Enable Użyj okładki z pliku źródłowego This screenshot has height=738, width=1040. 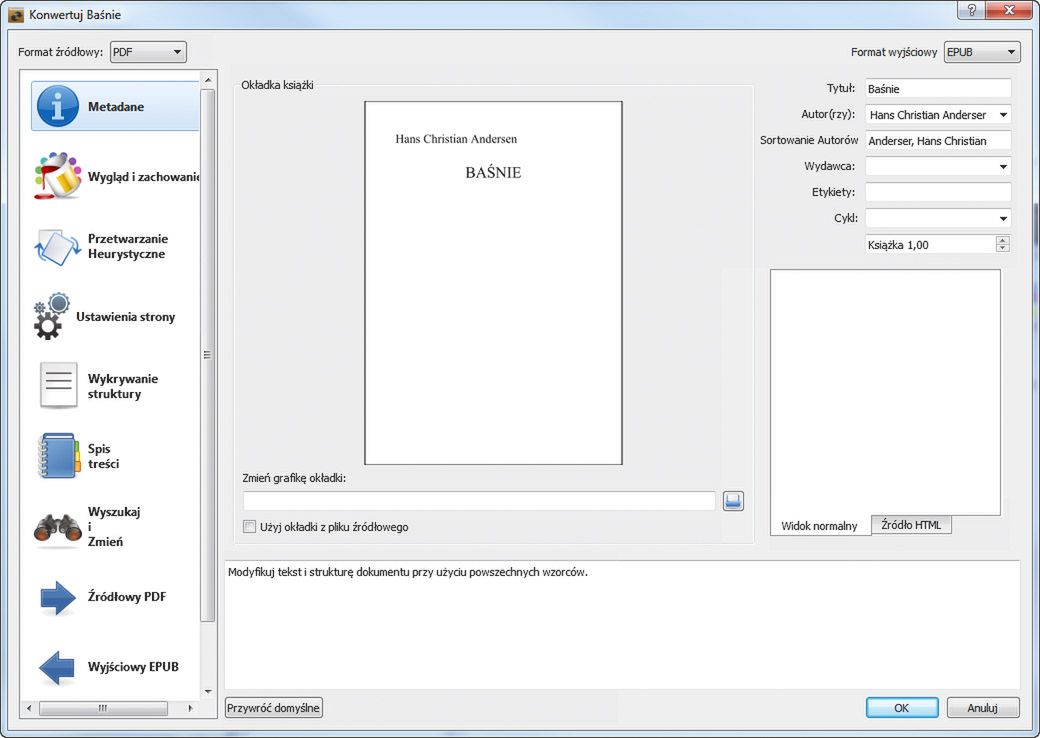pyautogui.click(x=249, y=527)
